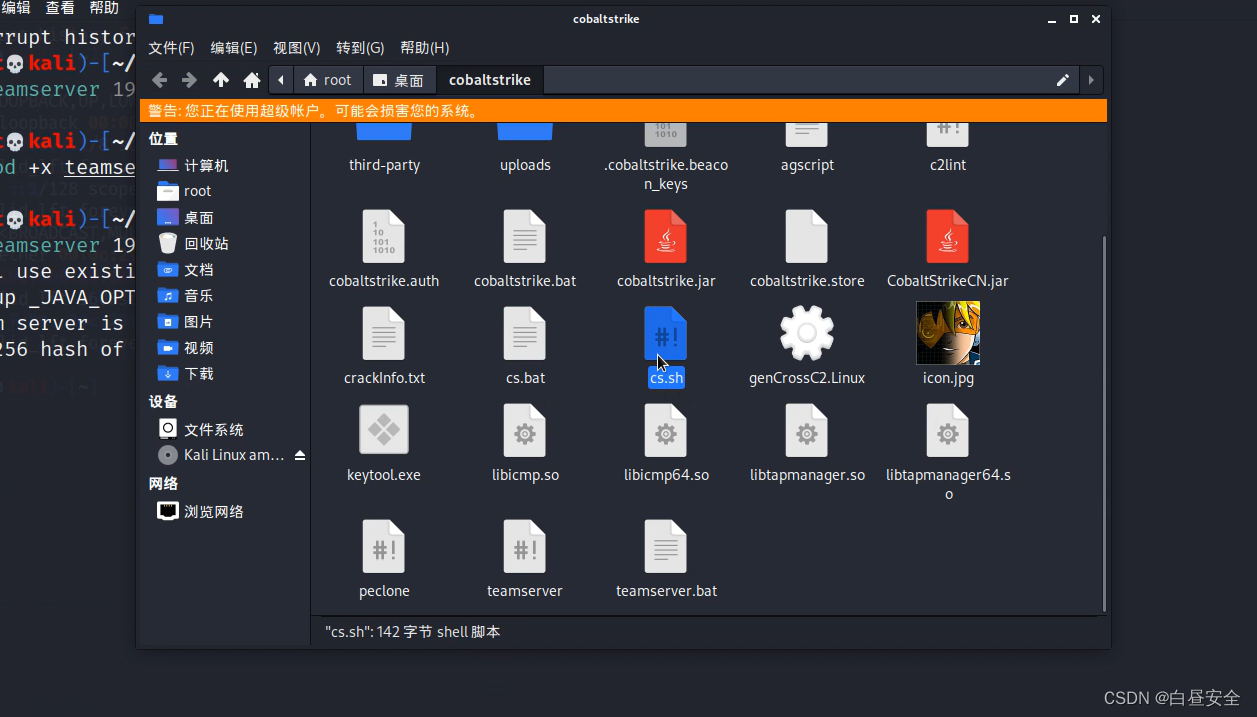Open the 编辑(E) menu
The width and height of the screenshot is (1257, 717).
(234, 47)
